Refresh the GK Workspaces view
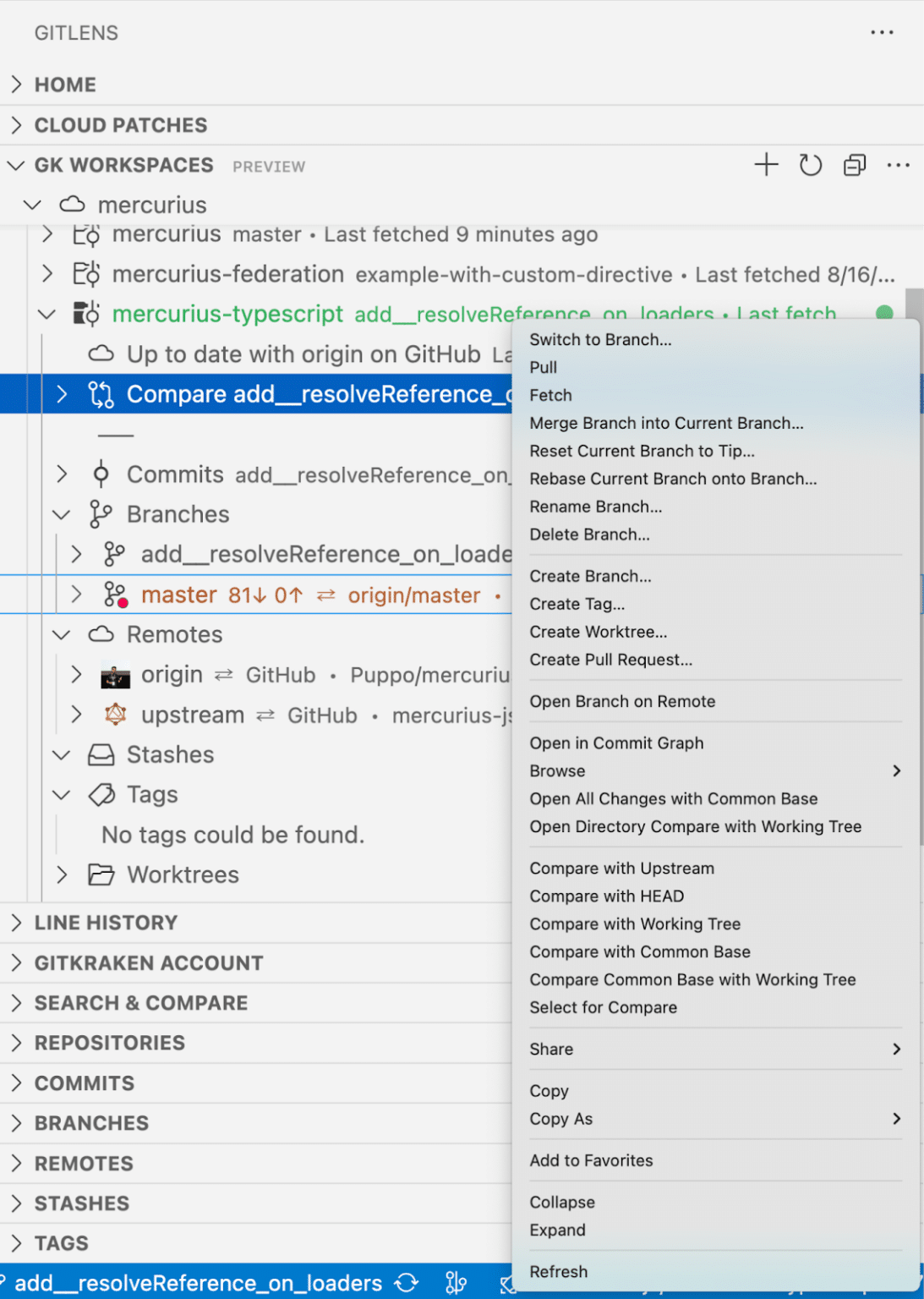This screenshot has height=1299, width=924. (x=810, y=165)
